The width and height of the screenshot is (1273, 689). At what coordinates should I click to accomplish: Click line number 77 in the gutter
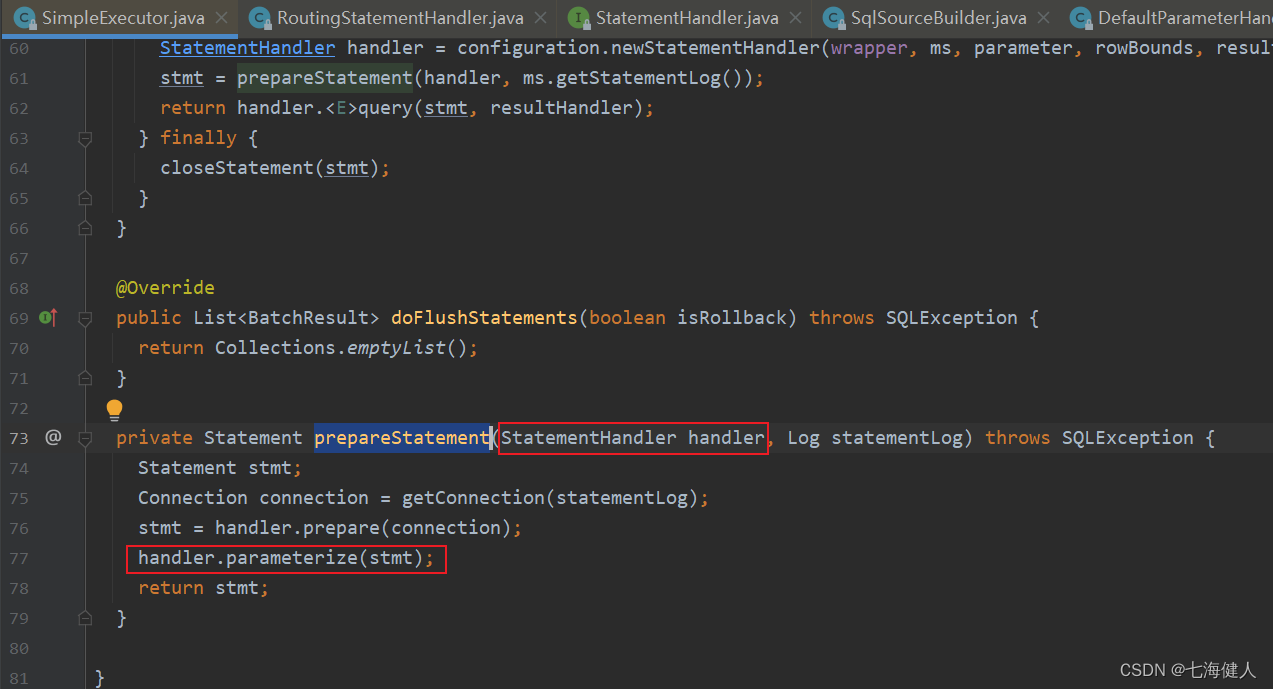coord(19,557)
